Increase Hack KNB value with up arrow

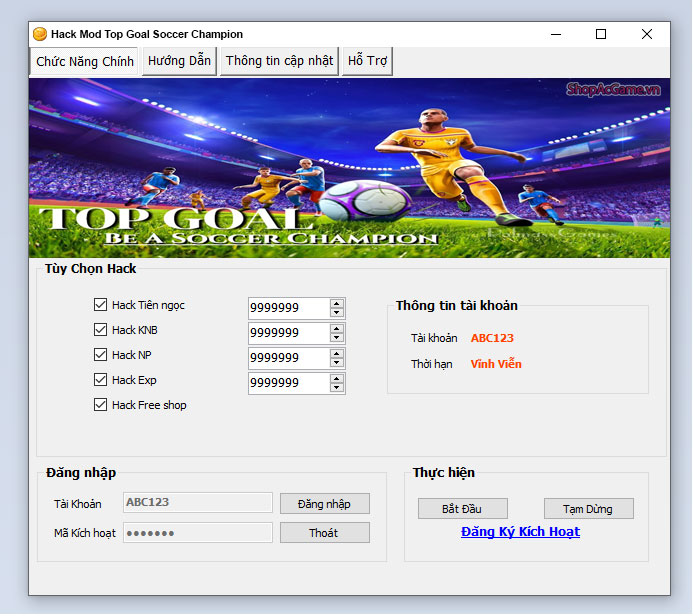click(x=337, y=329)
